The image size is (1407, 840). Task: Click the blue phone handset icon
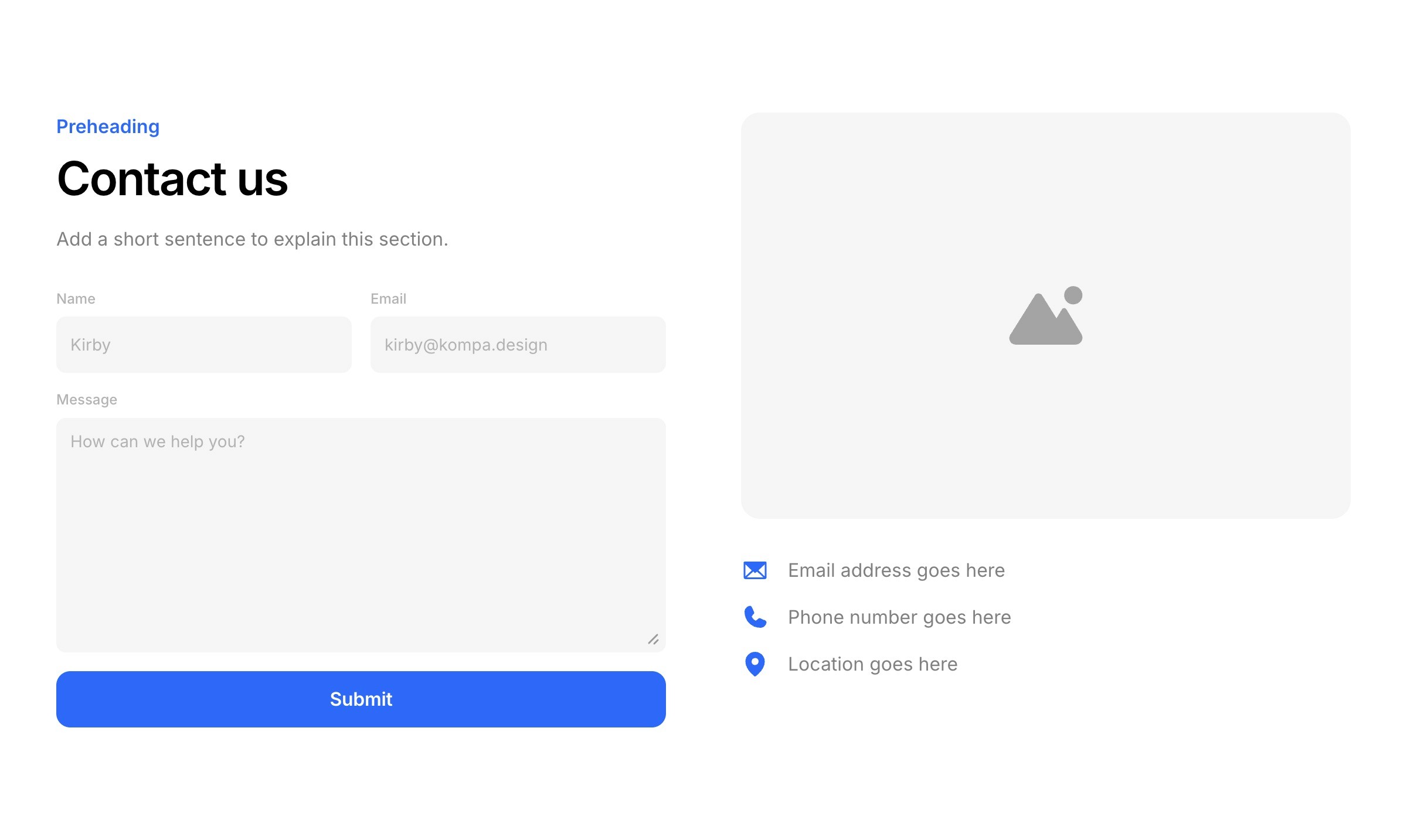[x=755, y=617]
